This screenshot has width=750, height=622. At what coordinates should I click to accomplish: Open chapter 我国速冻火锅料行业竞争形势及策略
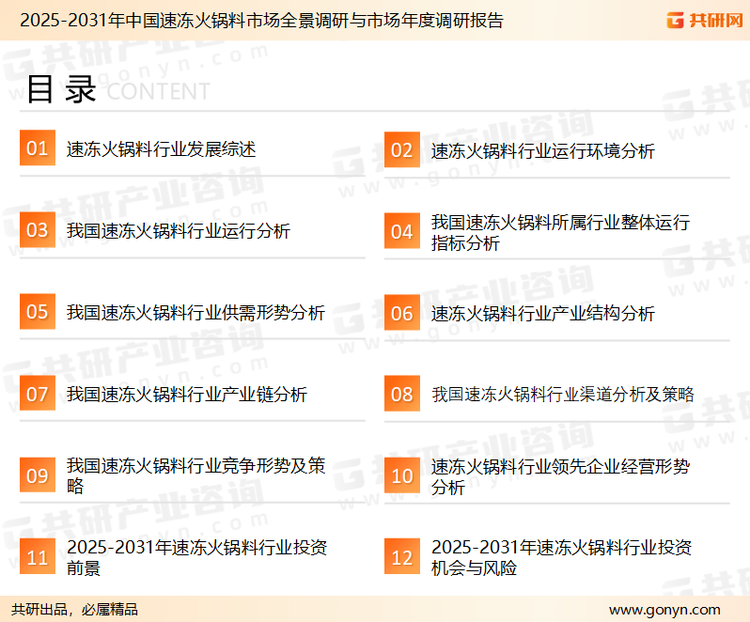[196, 475]
